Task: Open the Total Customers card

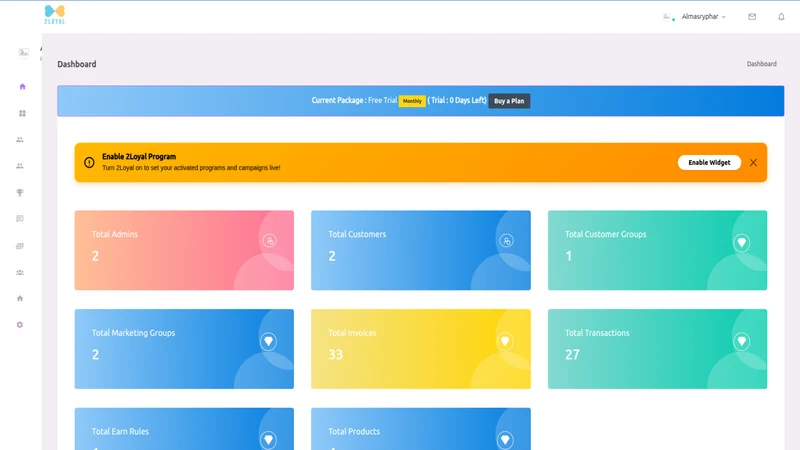Action: pos(421,251)
